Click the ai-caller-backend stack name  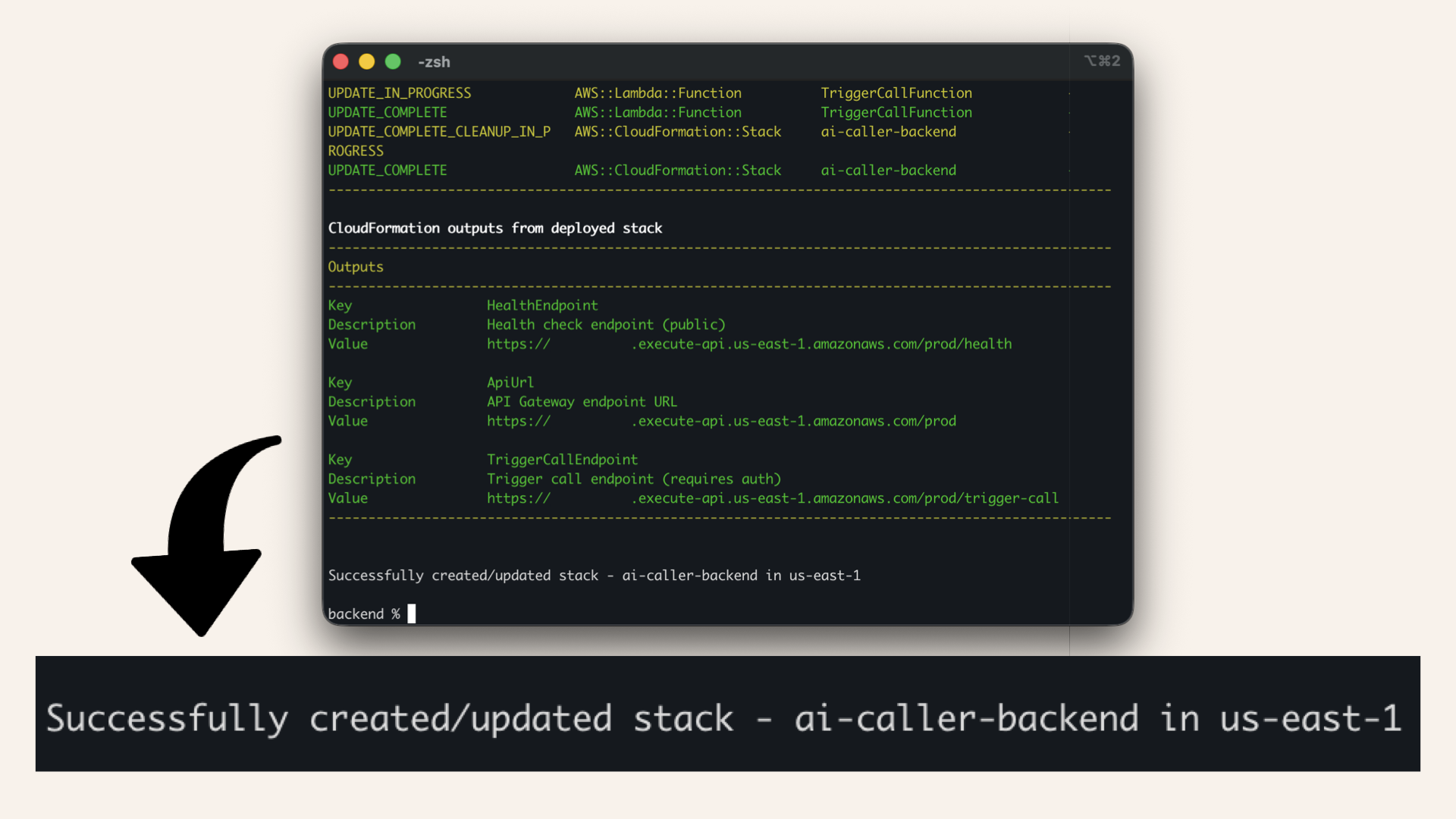(889, 170)
